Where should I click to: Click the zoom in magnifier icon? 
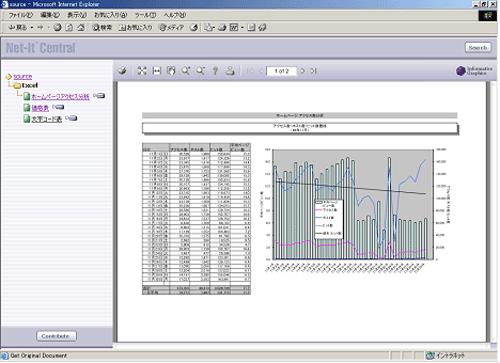(186, 71)
